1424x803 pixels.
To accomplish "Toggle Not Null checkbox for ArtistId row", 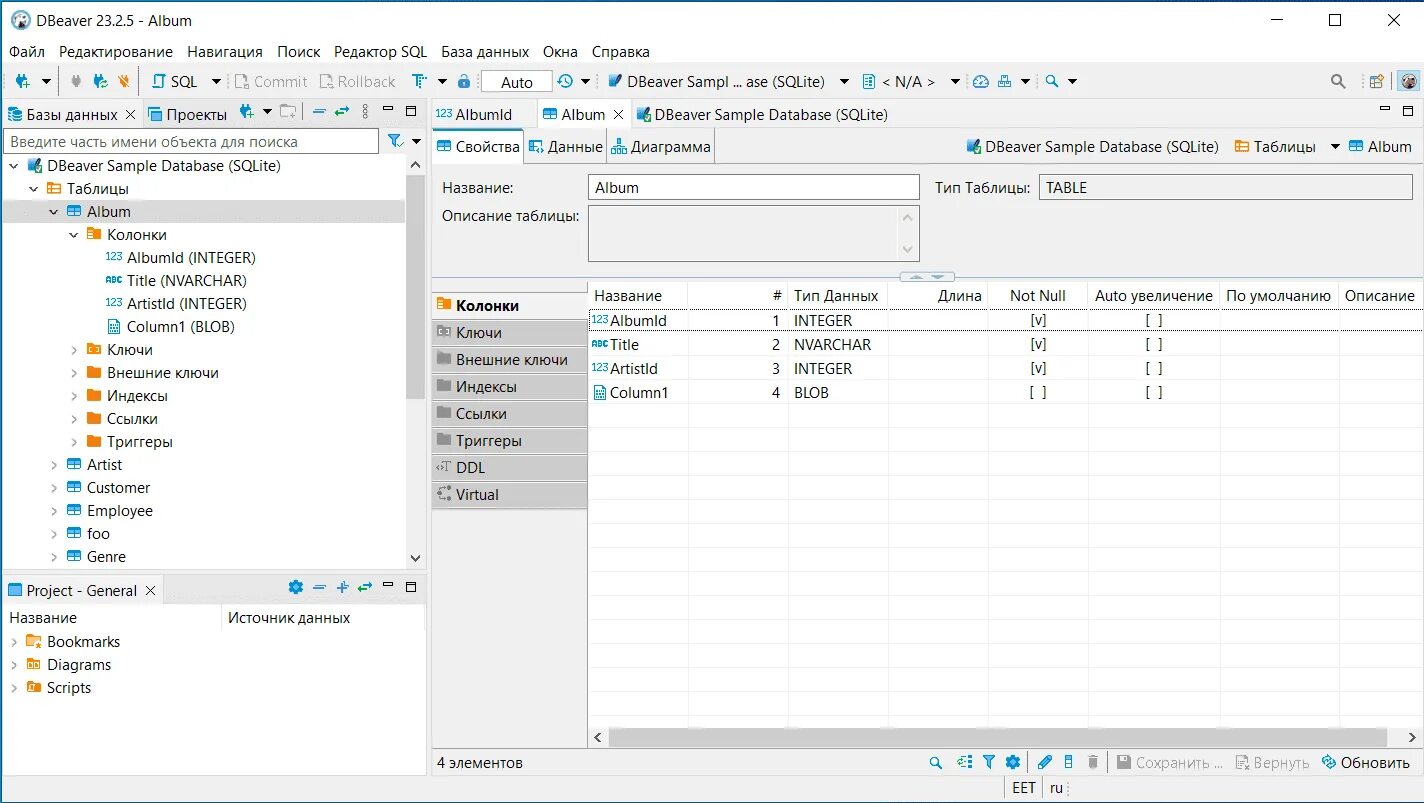I will (1038, 369).
